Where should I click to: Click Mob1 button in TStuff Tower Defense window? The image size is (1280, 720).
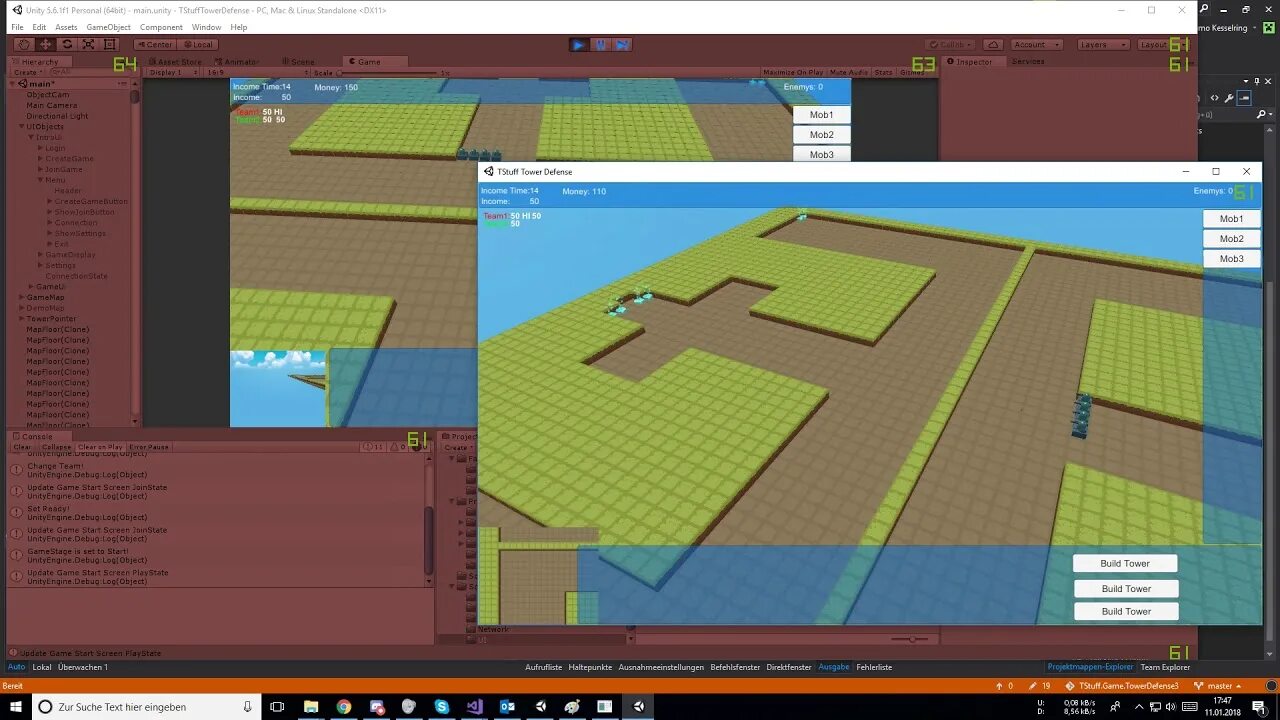1231,219
